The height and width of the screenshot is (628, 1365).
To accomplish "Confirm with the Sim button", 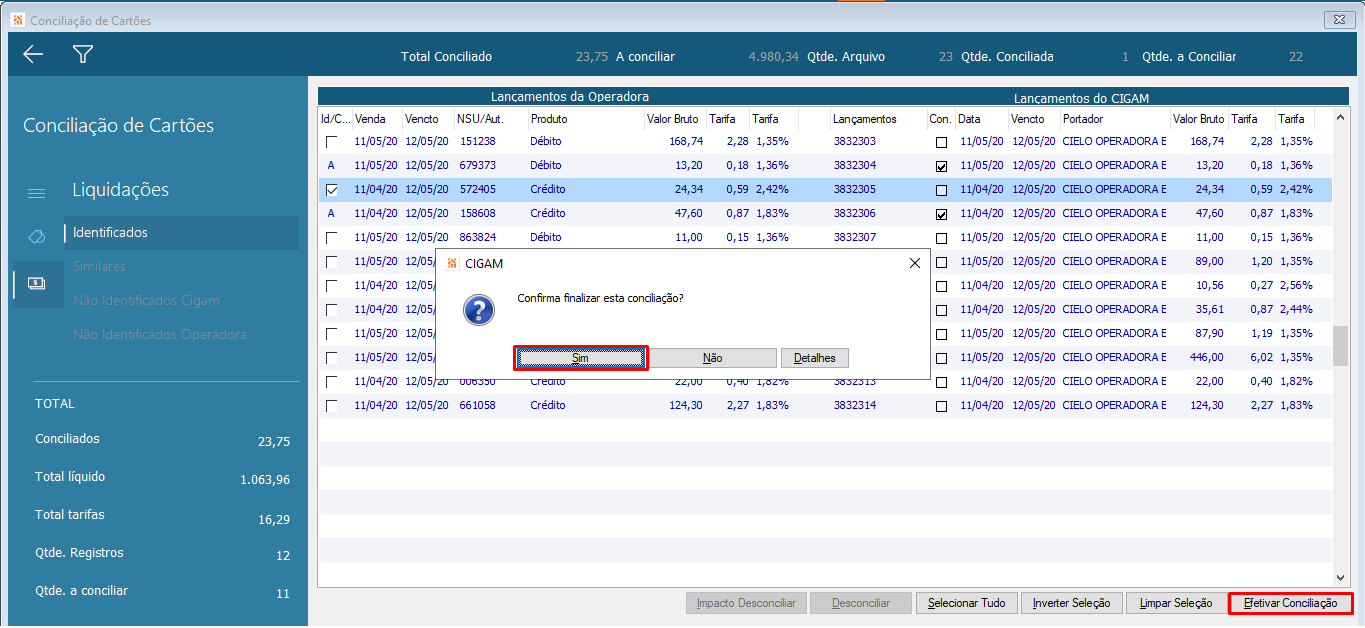I will click(x=581, y=358).
